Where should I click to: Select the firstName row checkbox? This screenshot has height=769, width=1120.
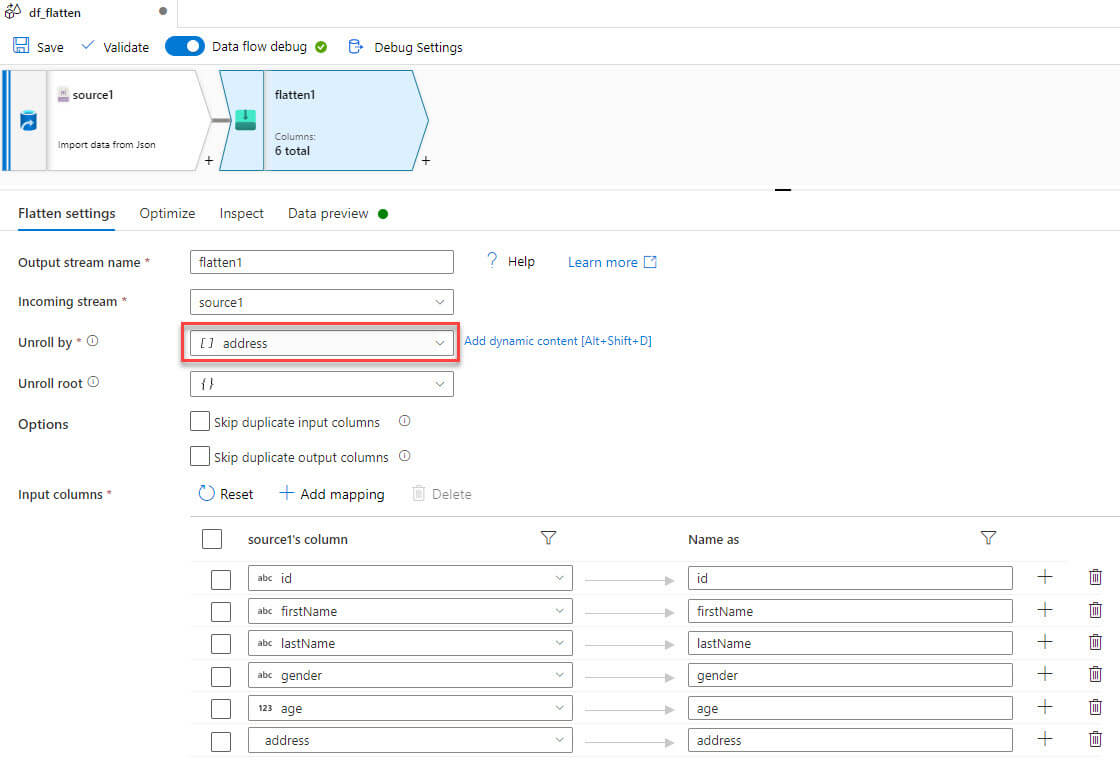221,611
